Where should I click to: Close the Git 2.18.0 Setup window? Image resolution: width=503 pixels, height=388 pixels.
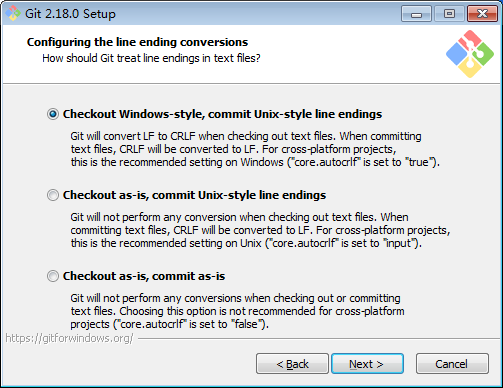click(482, 14)
